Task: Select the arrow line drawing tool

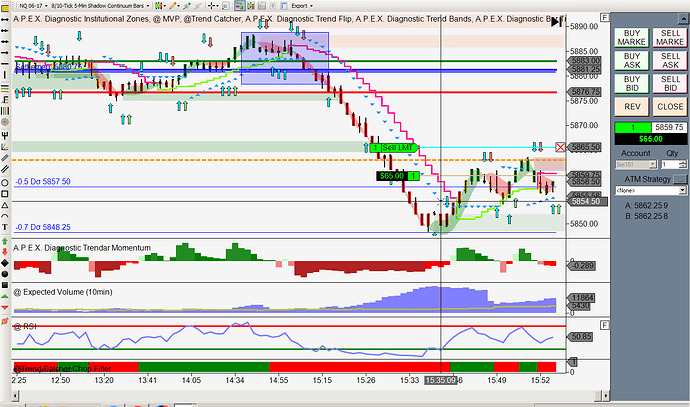Action: pos(5,53)
